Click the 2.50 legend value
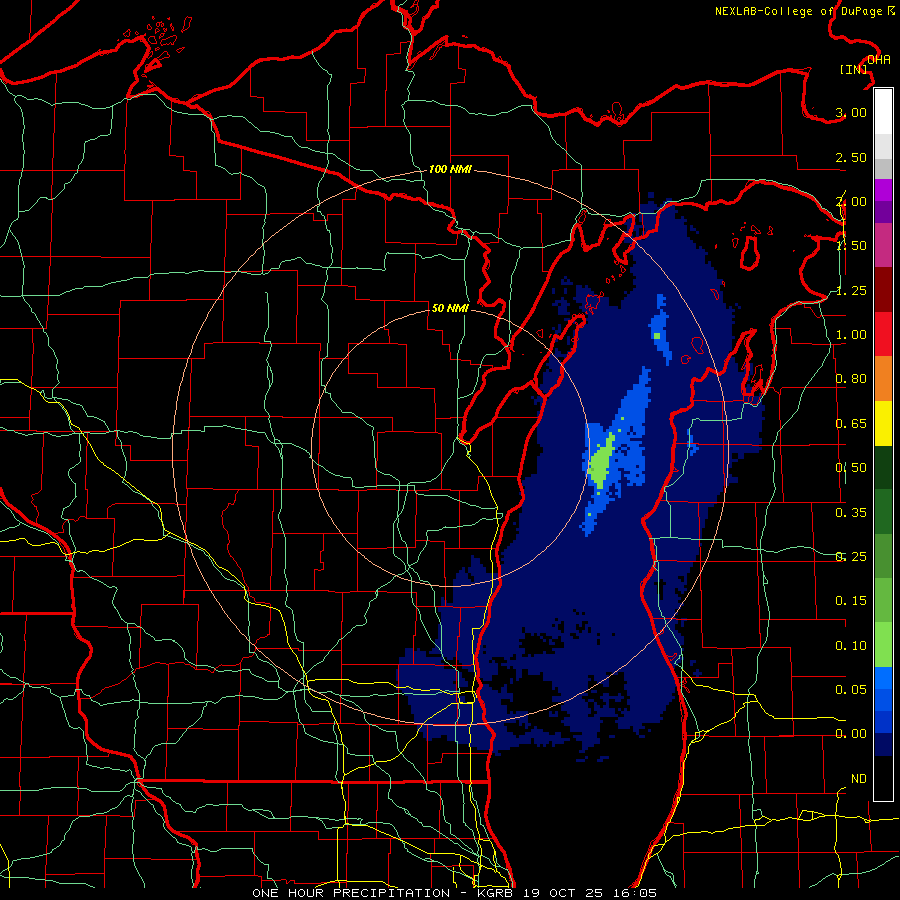The image size is (900, 900). 851,157
